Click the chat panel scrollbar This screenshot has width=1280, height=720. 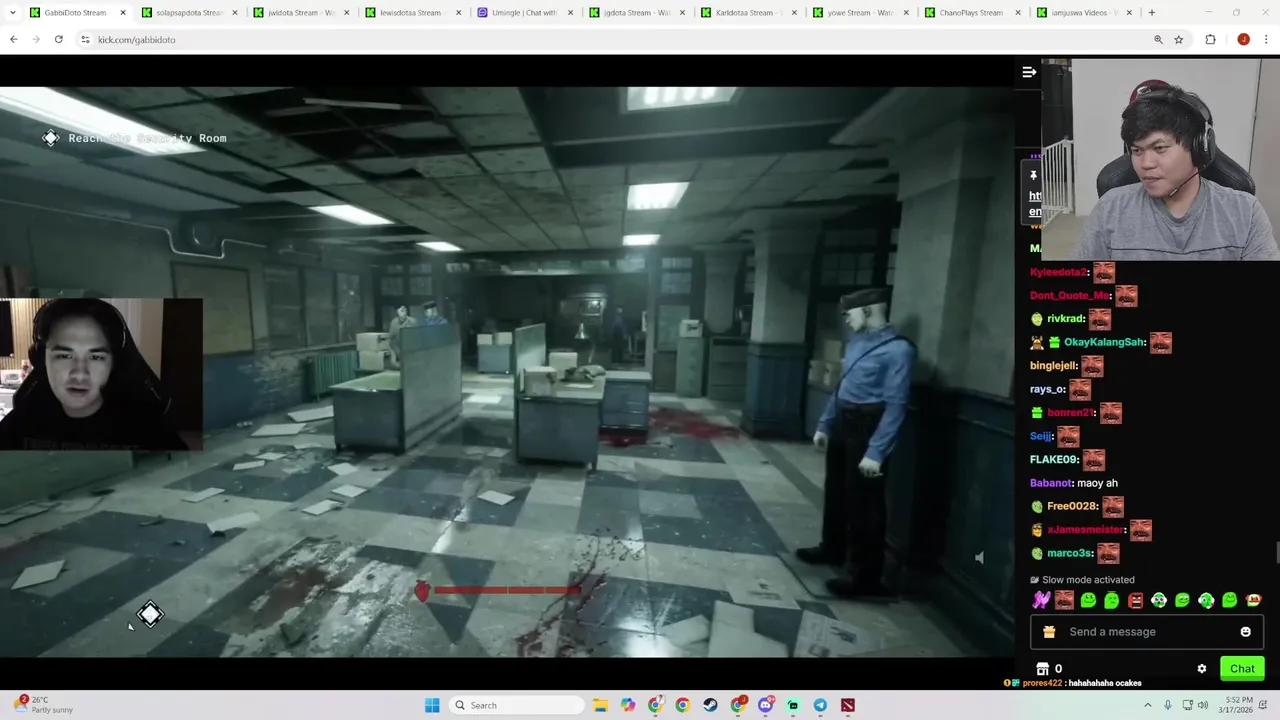[x=1277, y=553]
